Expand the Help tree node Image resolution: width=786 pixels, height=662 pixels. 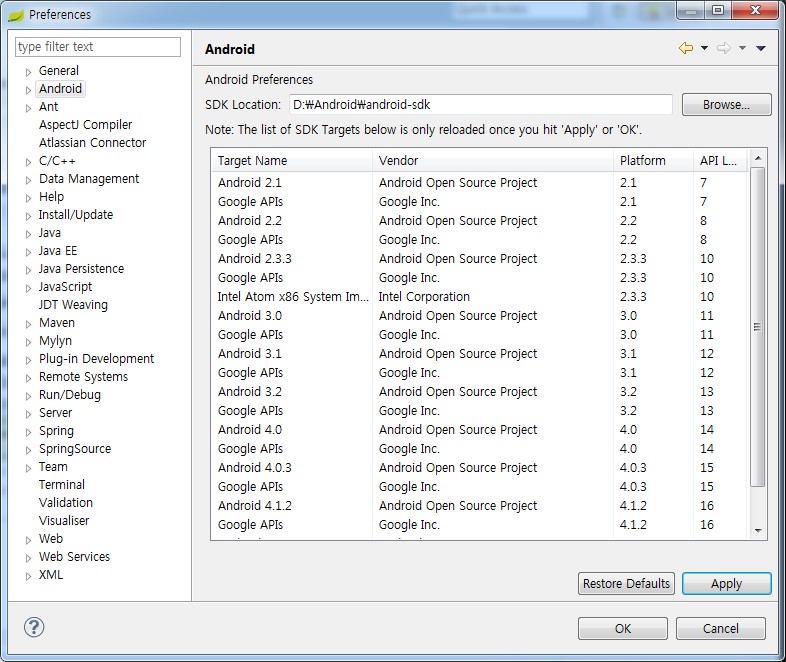pyautogui.click(x=29, y=198)
